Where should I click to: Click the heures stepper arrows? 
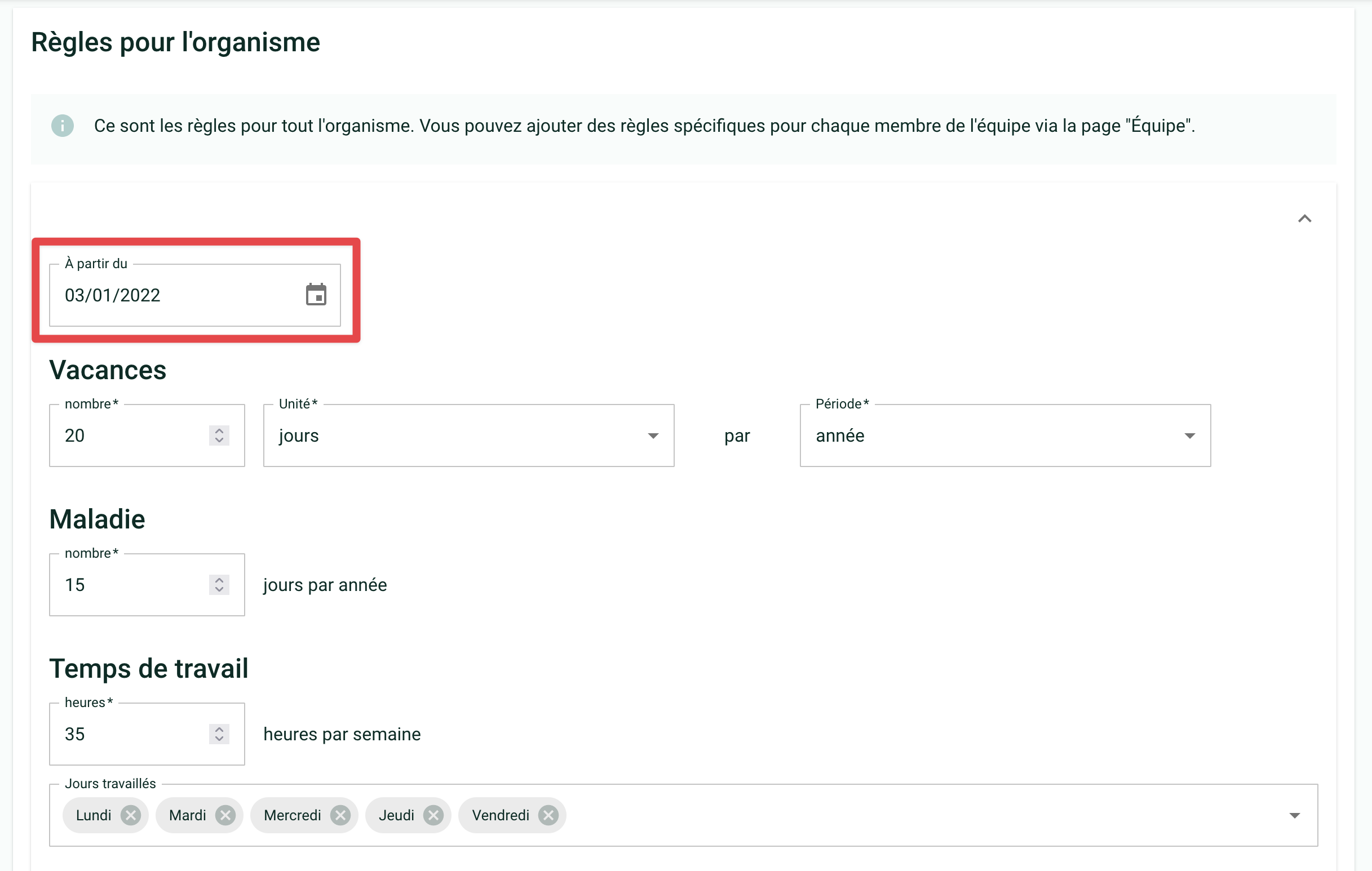pyautogui.click(x=219, y=734)
